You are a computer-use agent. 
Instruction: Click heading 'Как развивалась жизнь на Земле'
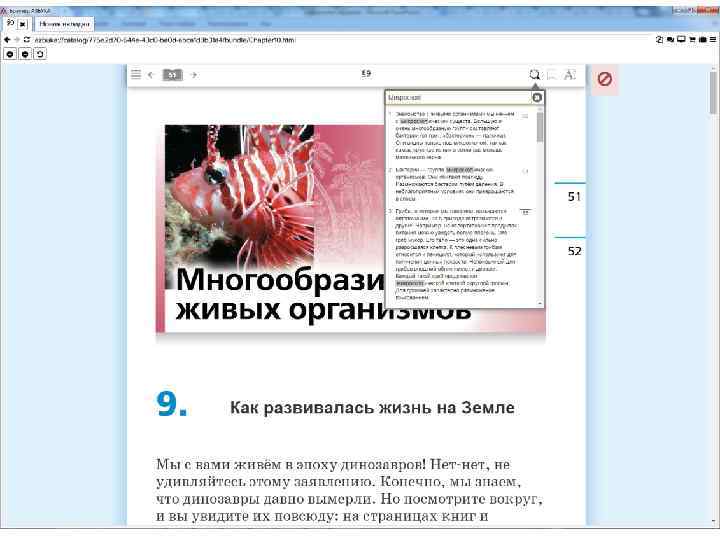point(372,407)
